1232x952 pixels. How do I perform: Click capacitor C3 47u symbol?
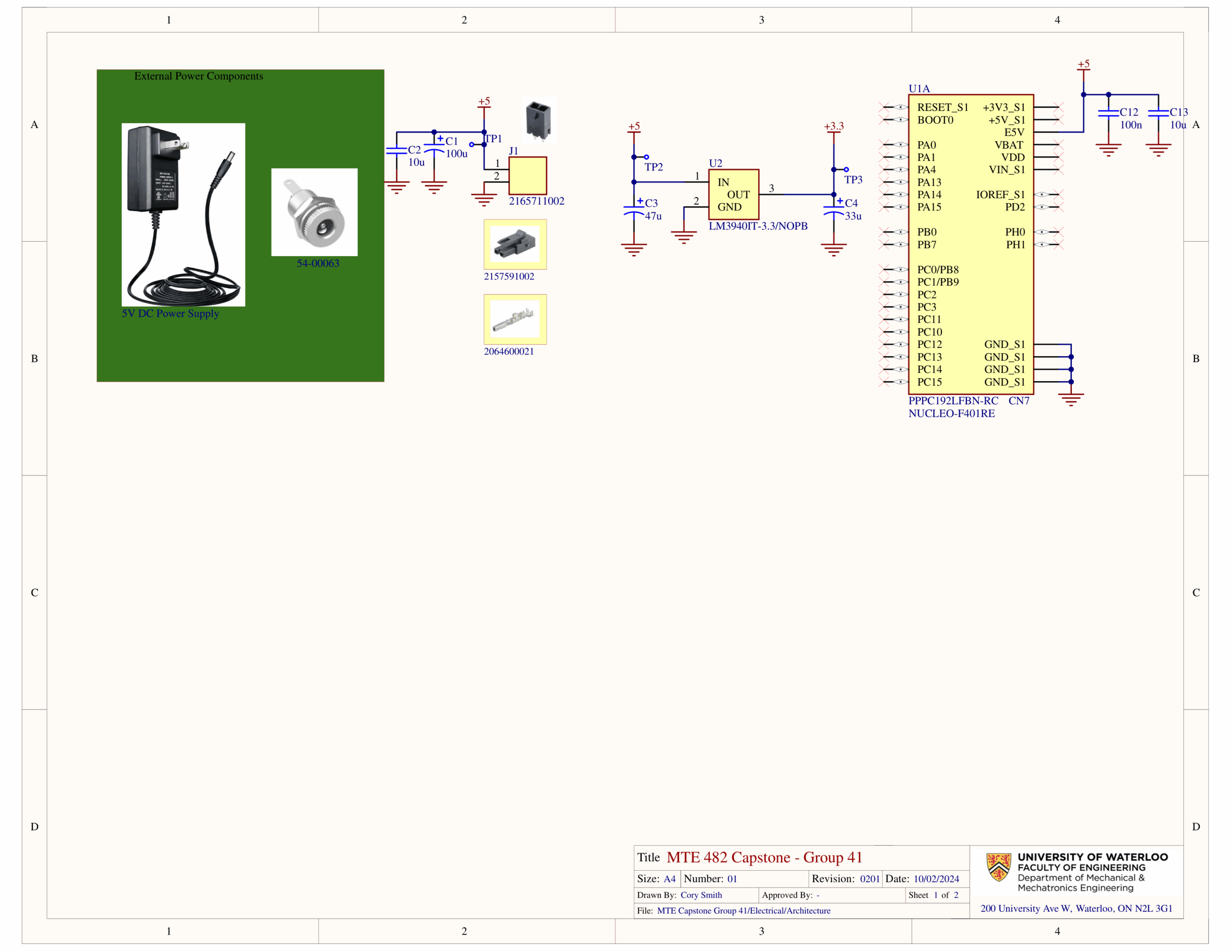[x=634, y=210]
